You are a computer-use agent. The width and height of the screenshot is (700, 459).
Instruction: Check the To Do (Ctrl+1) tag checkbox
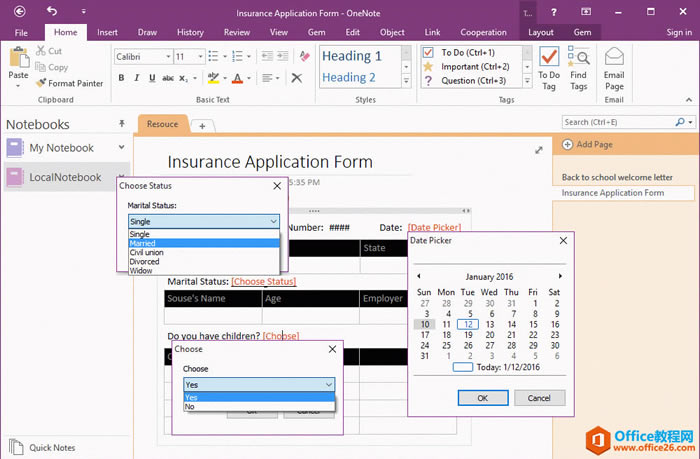[430, 53]
